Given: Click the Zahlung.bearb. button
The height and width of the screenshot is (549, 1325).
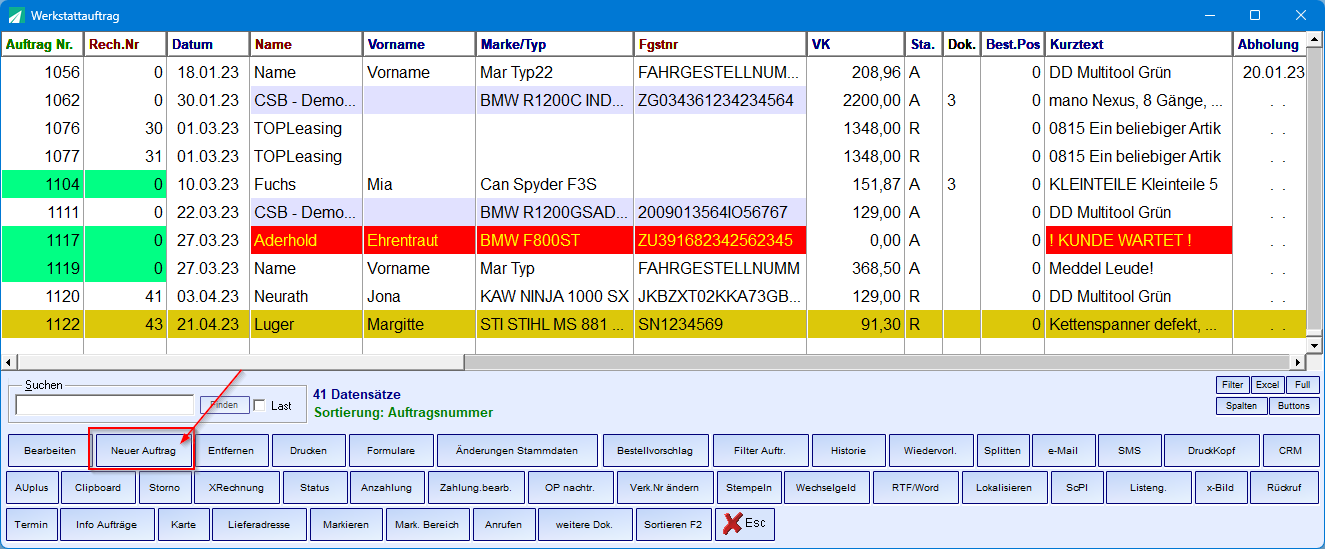Looking at the screenshot, I should coord(475,488).
